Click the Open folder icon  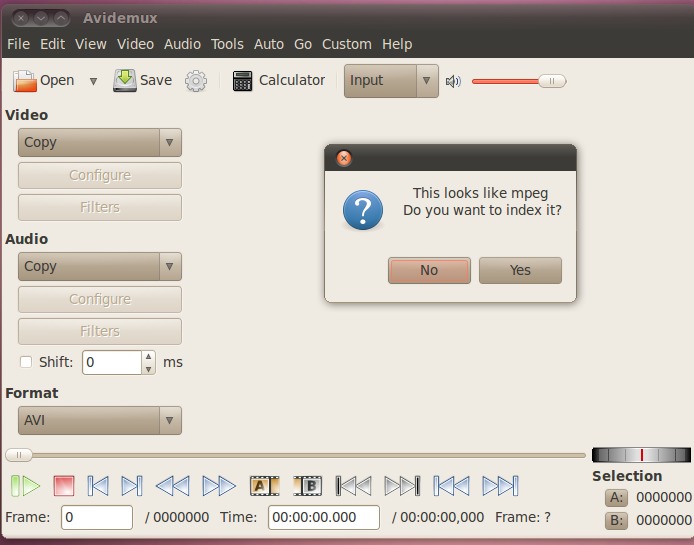24,81
